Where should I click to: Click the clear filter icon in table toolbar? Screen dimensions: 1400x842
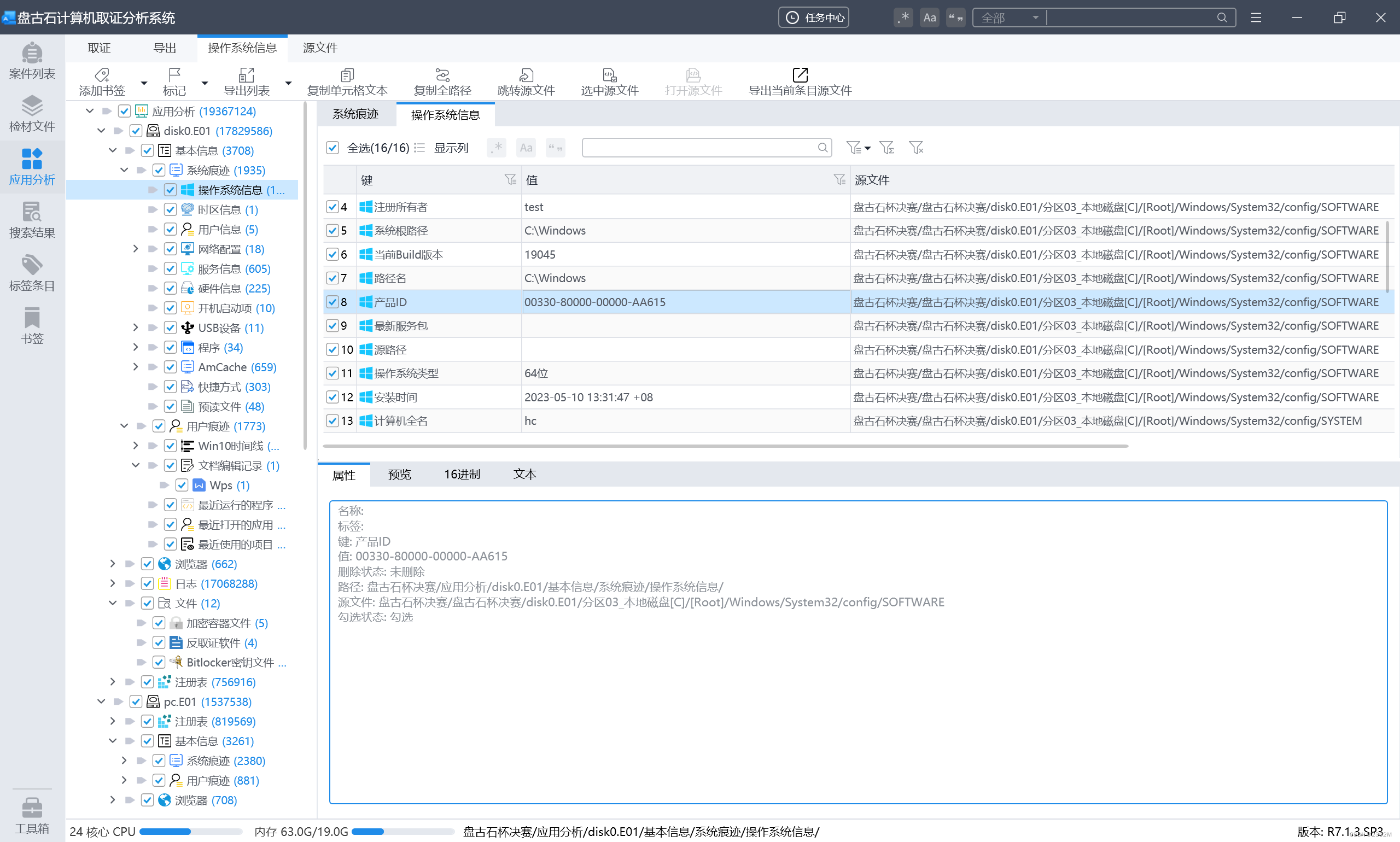click(x=916, y=148)
